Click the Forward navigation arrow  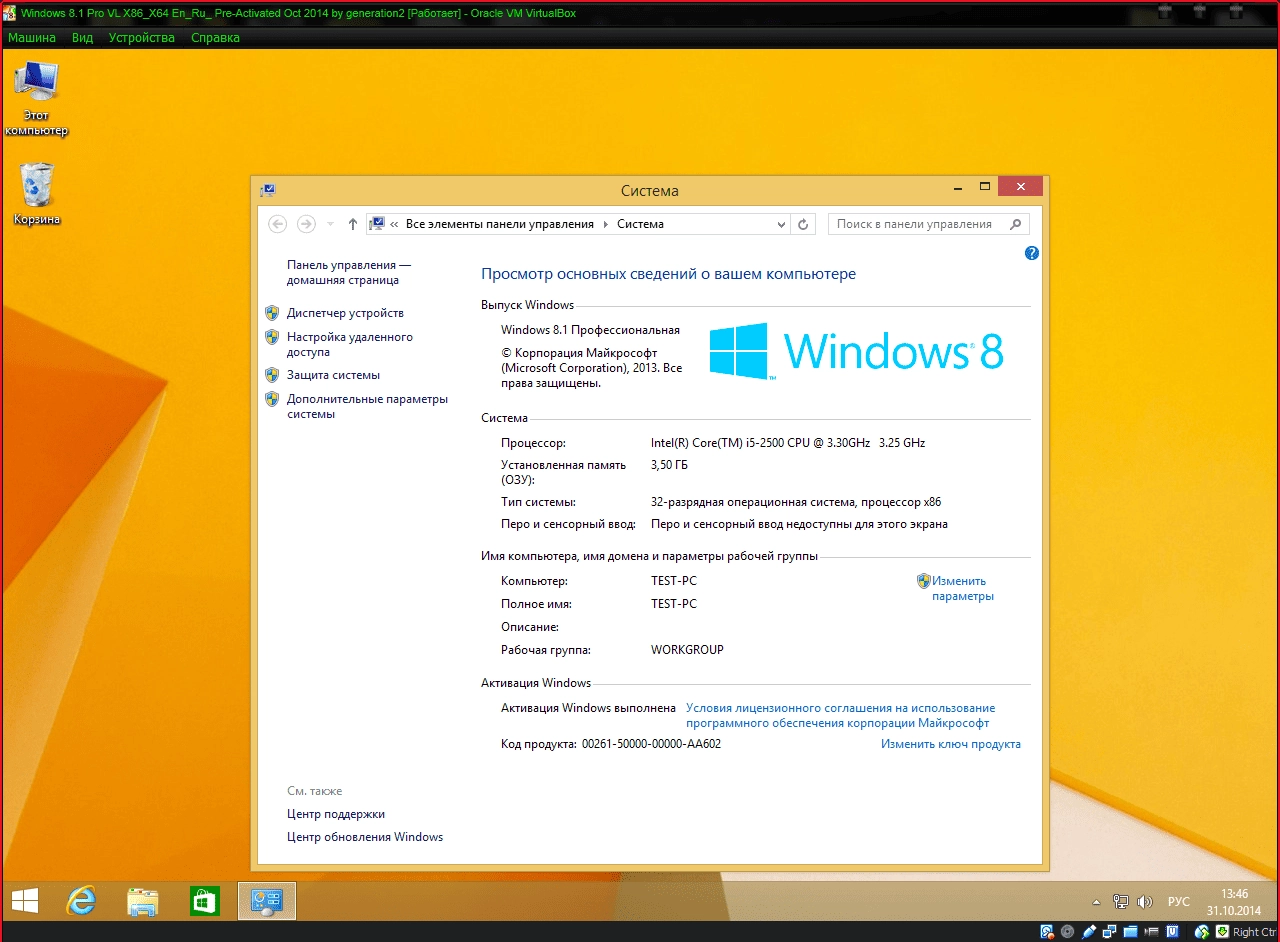[x=307, y=224]
